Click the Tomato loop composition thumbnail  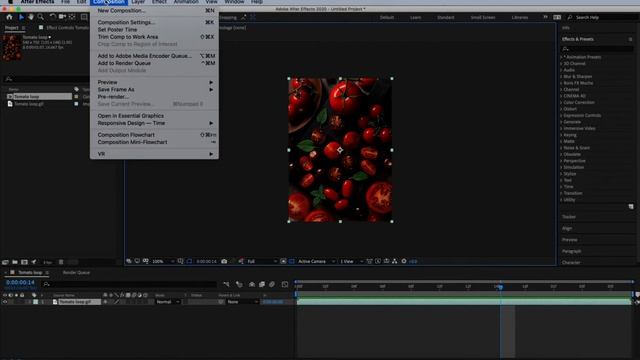tap(11, 47)
